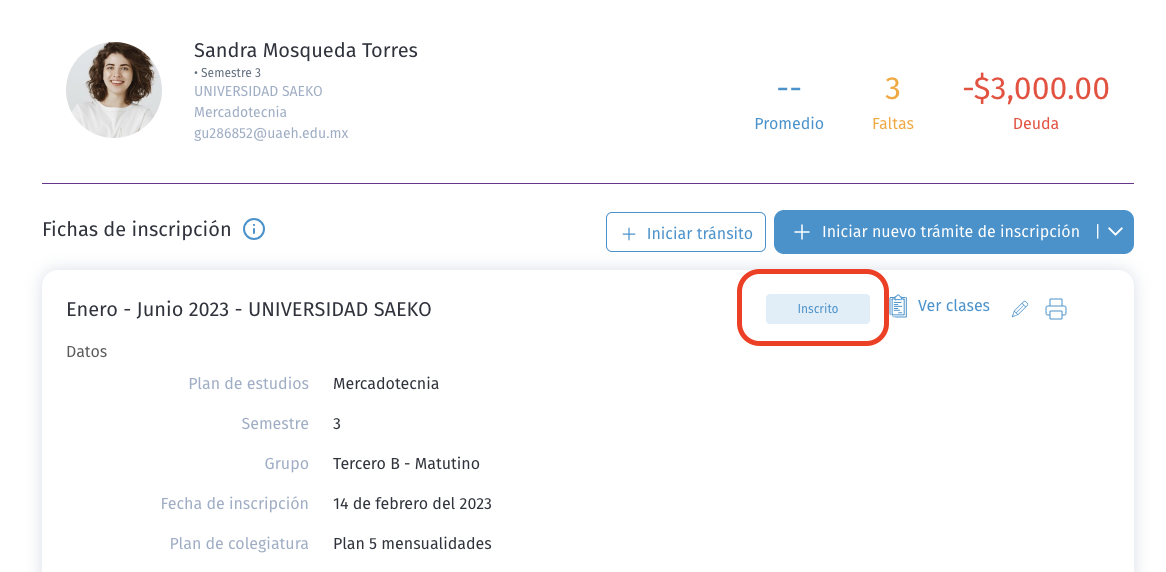This screenshot has height=572, width=1166.
Task: Open Sandra Mosqueda Torres profile photo
Action: 114,90
